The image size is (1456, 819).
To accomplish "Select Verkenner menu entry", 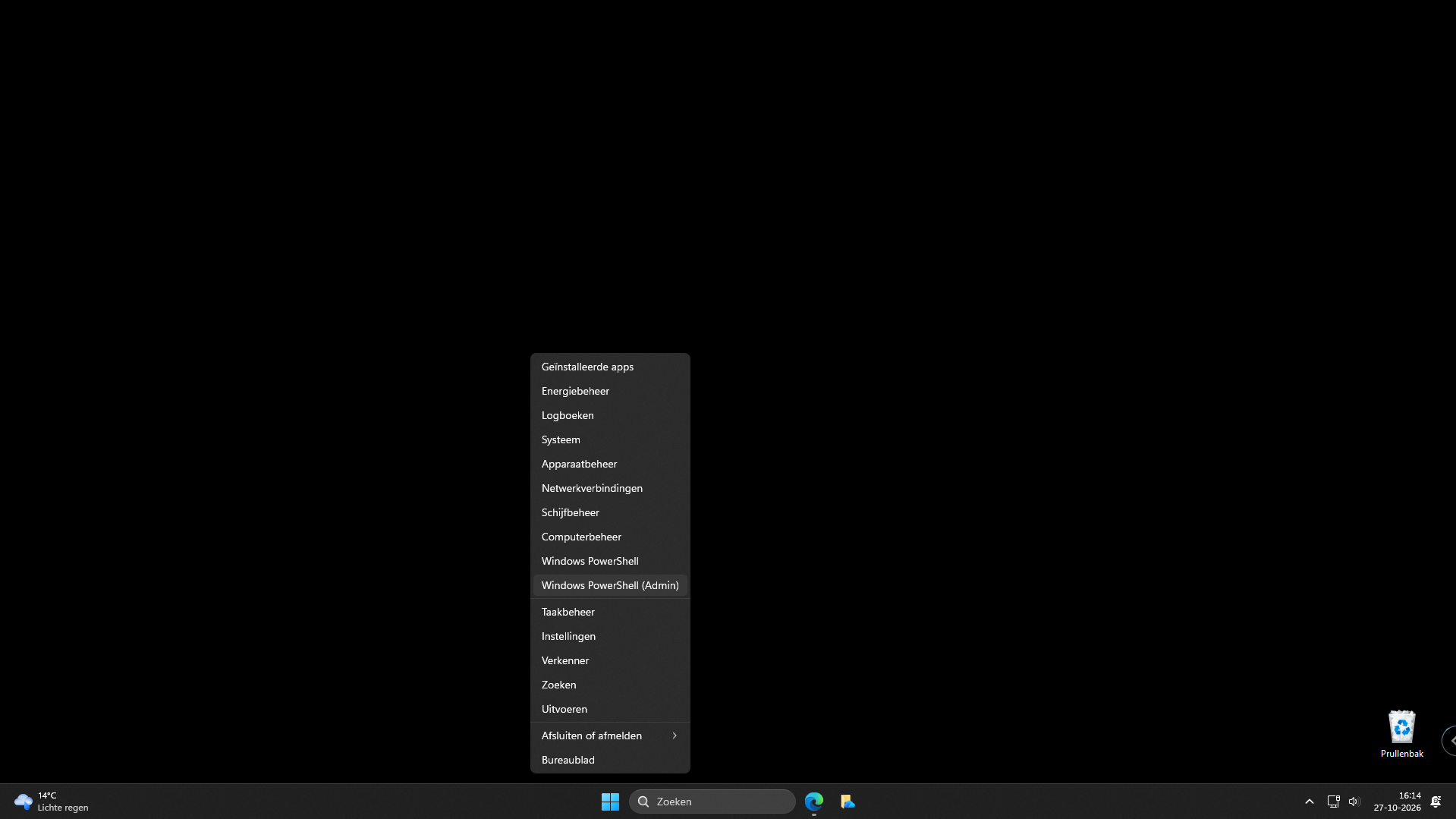I will [610, 660].
